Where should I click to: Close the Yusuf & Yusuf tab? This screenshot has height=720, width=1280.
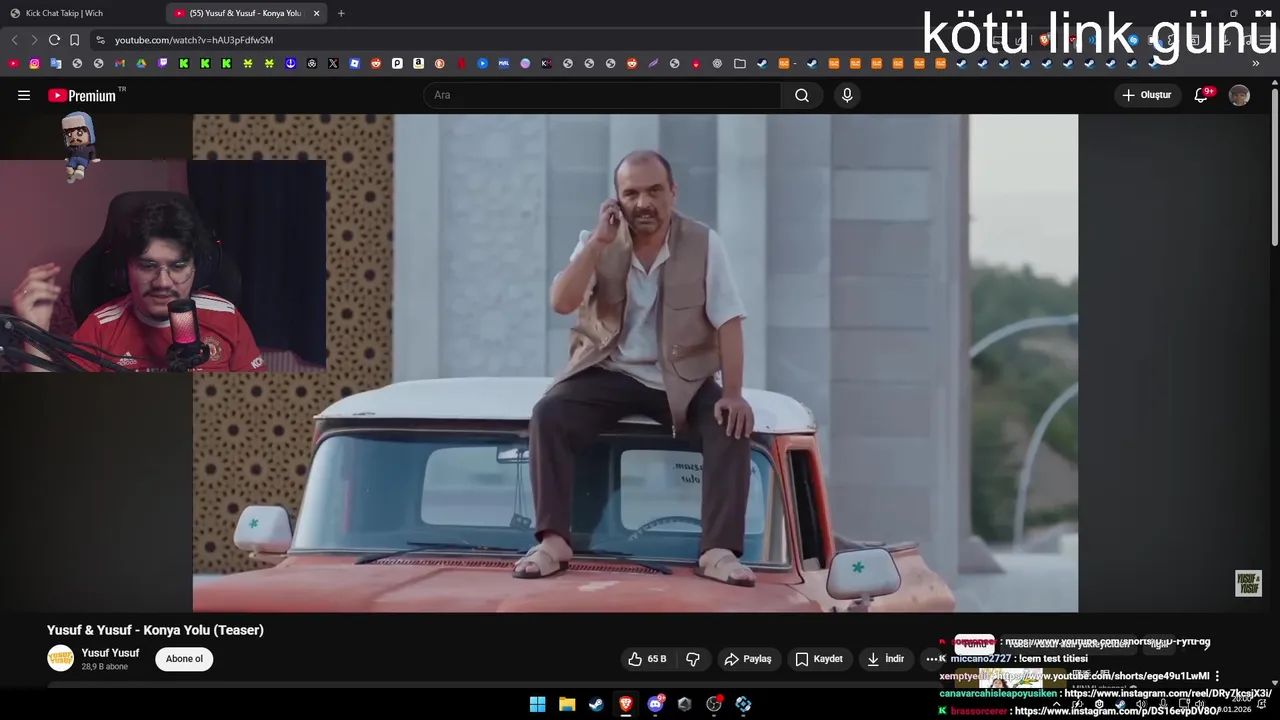pyautogui.click(x=317, y=13)
